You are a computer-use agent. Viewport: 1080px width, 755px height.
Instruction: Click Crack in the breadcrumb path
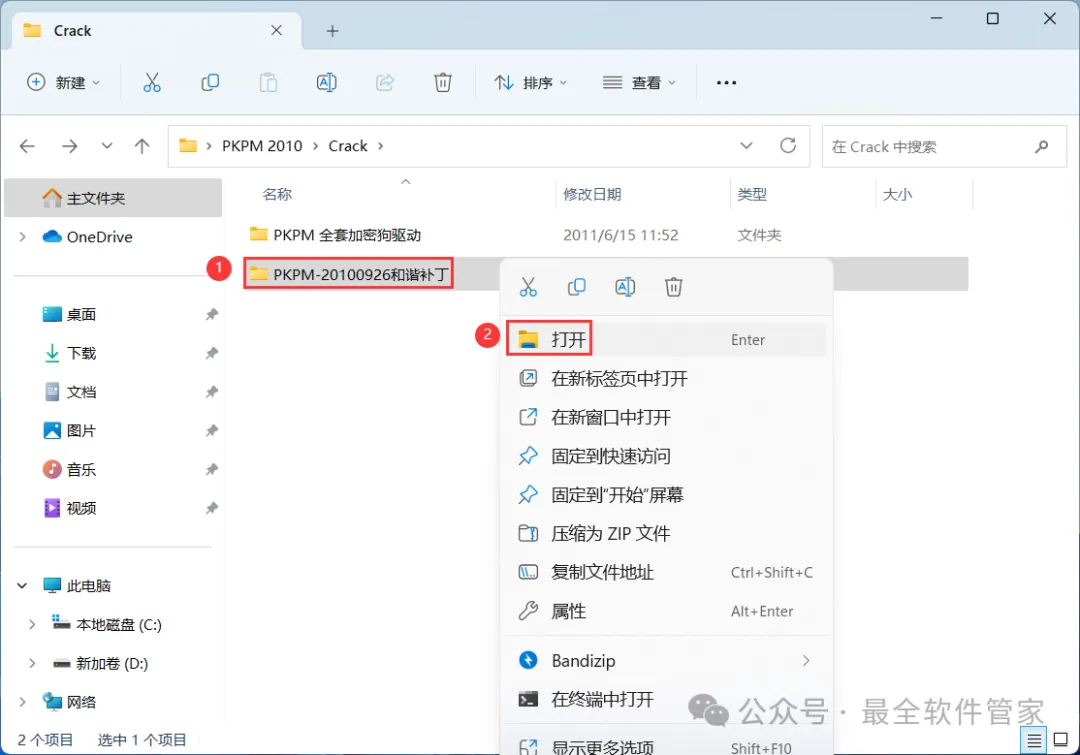point(348,146)
